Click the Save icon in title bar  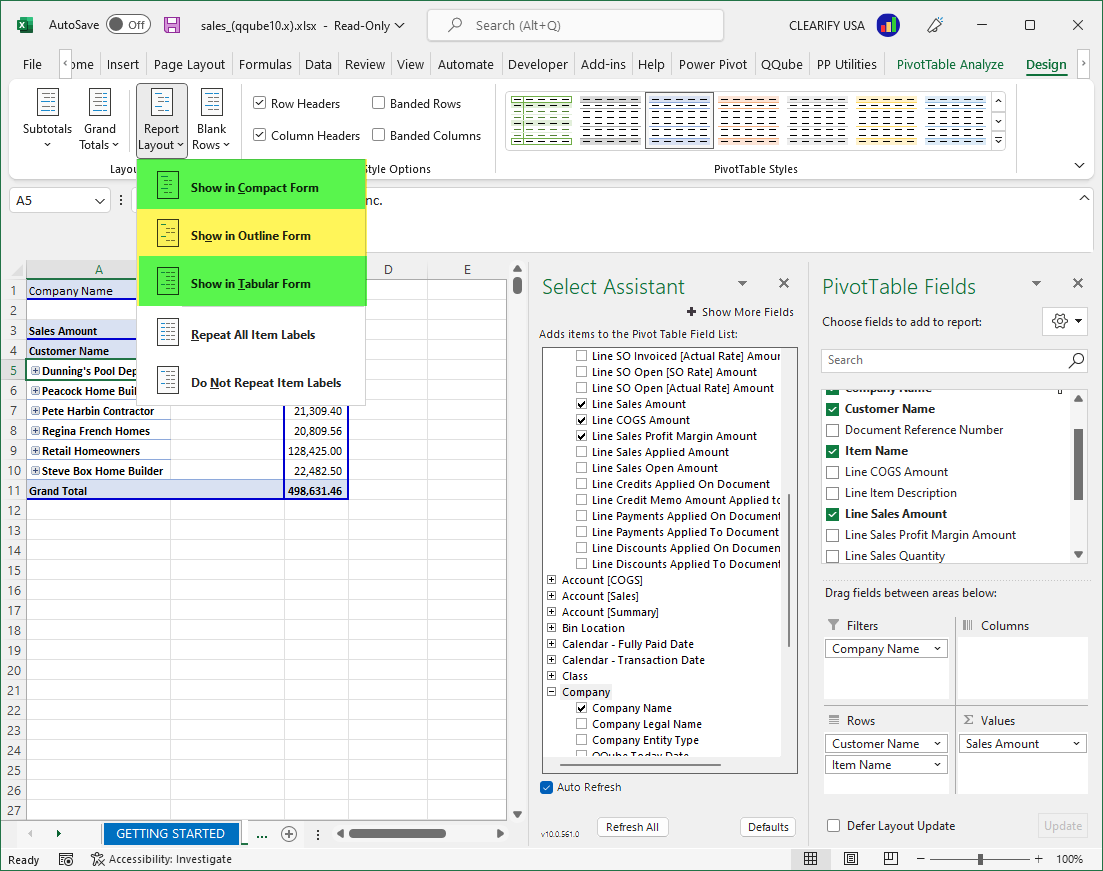172,25
